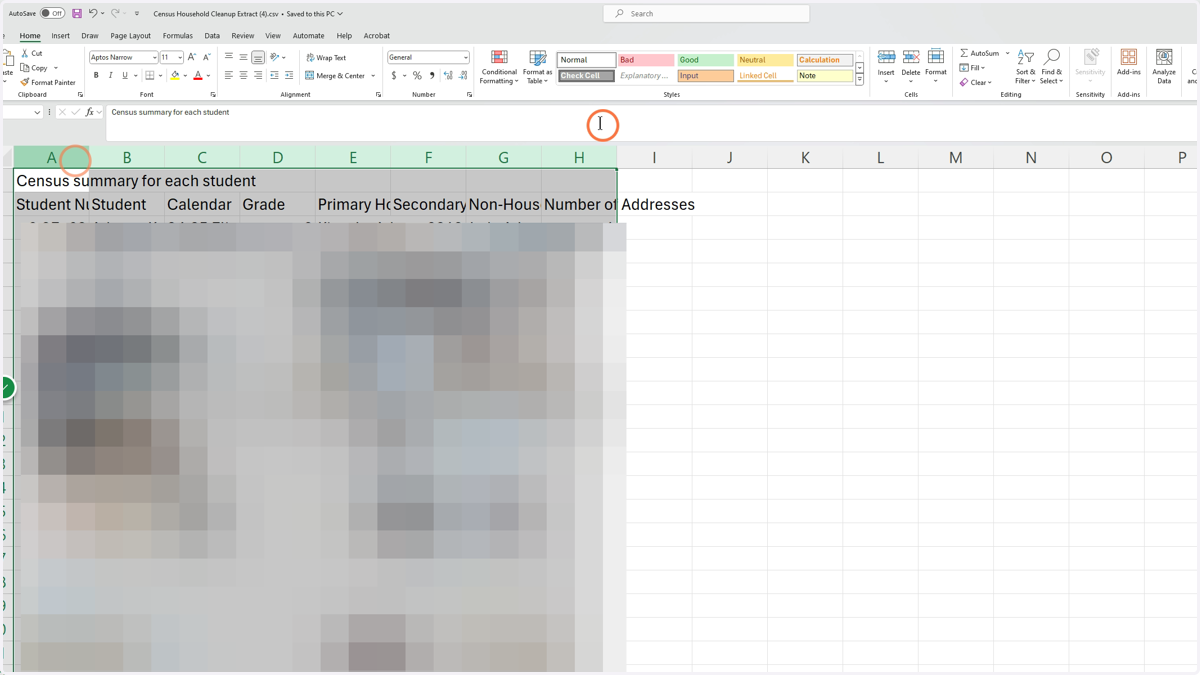Image resolution: width=1200 pixels, height=675 pixels.
Task: Open the font name dropdown
Action: pyautogui.click(x=154, y=57)
